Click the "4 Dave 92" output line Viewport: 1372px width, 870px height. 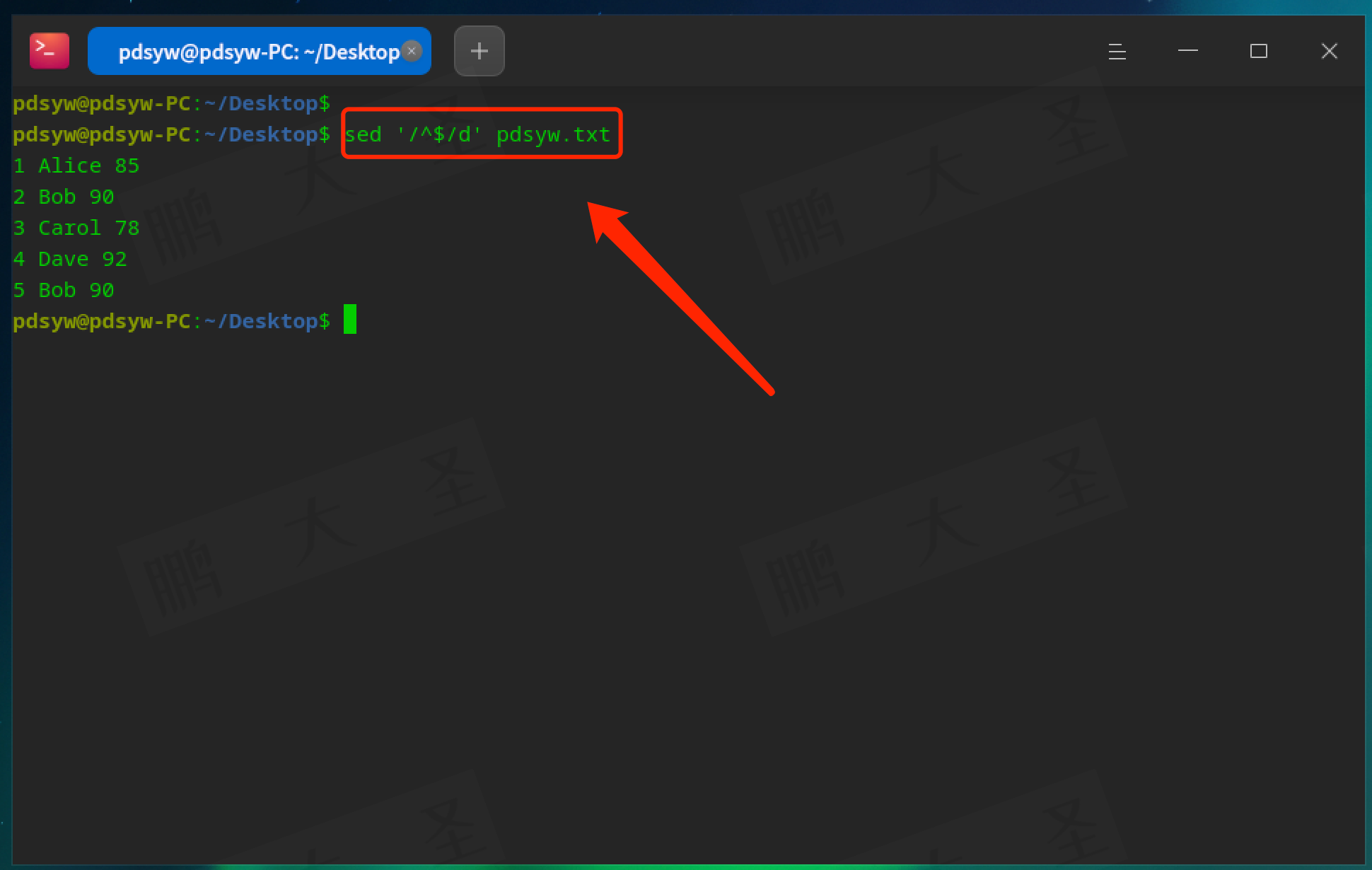coord(70,259)
